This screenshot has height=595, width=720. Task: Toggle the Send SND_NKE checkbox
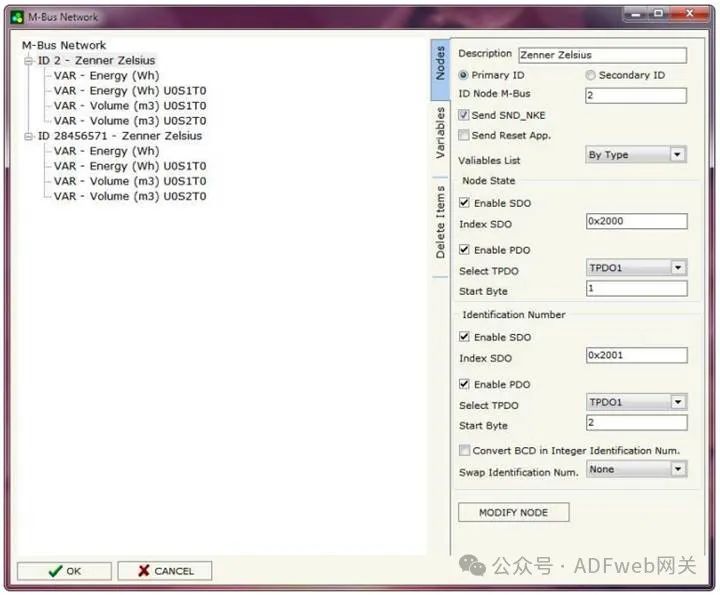[464, 115]
